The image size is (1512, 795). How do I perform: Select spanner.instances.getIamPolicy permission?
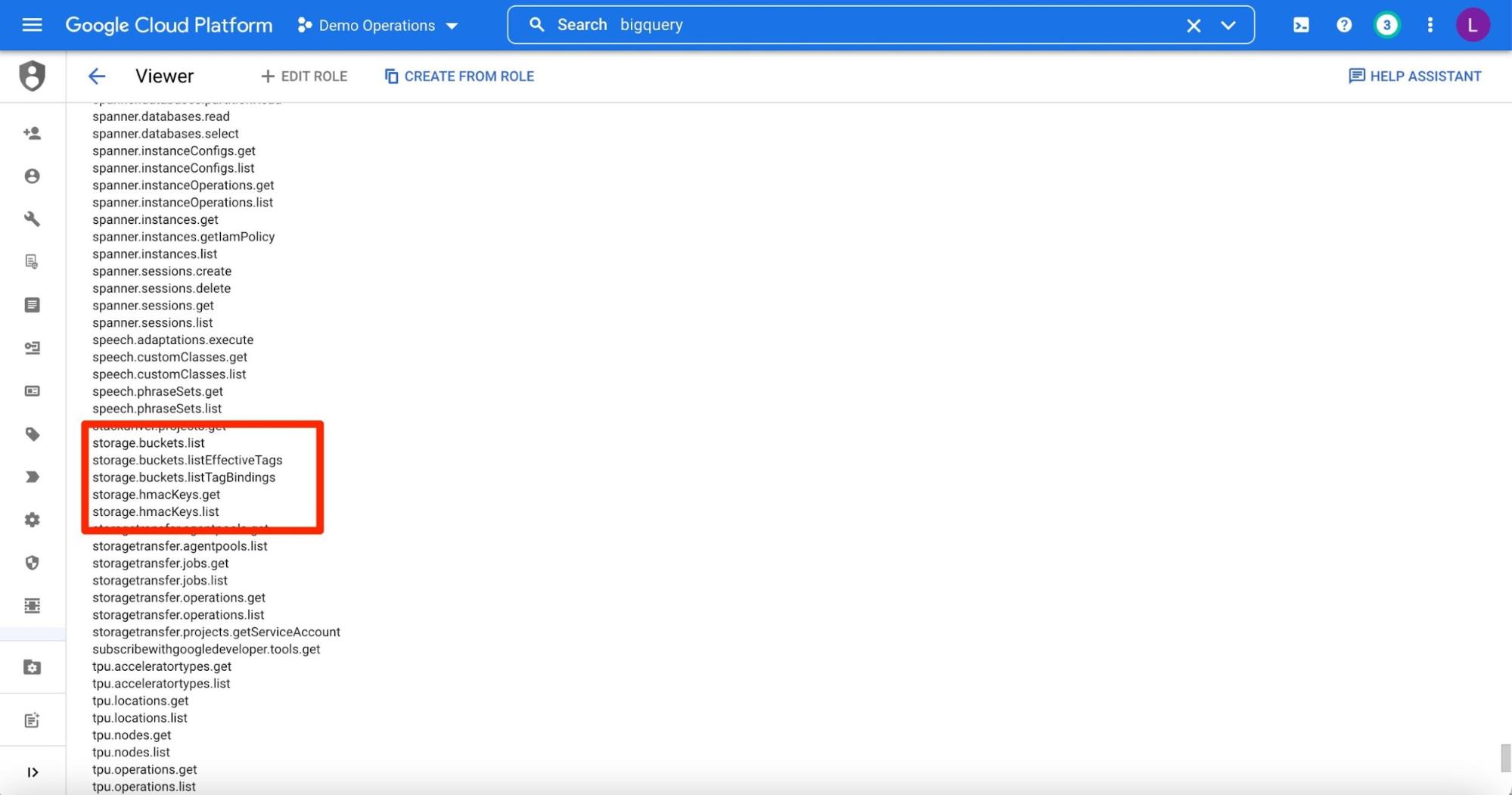(183, 237)
